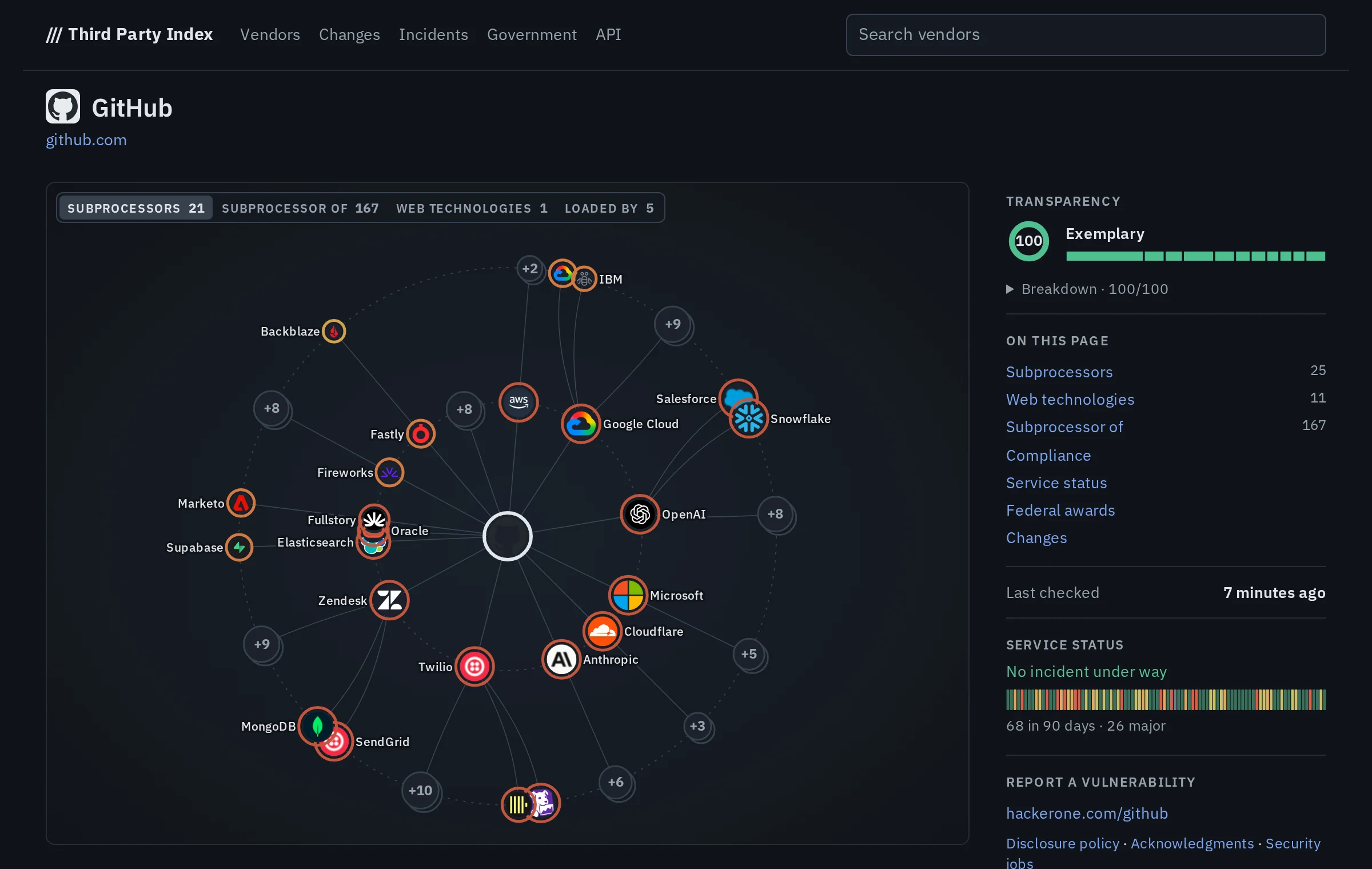The image size is (1372, 869).
Task: Open the Fastly node icon
Action: 421,434
